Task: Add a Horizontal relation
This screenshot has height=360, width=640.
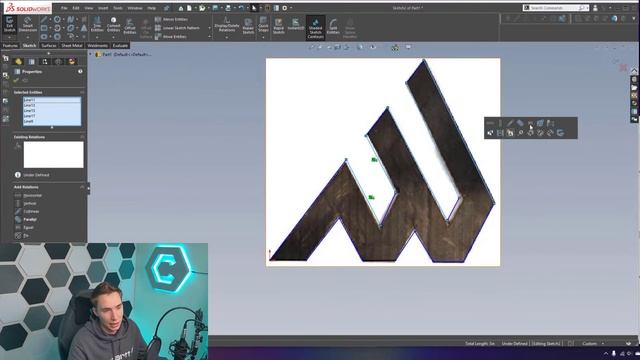Action: coord(29,196)
